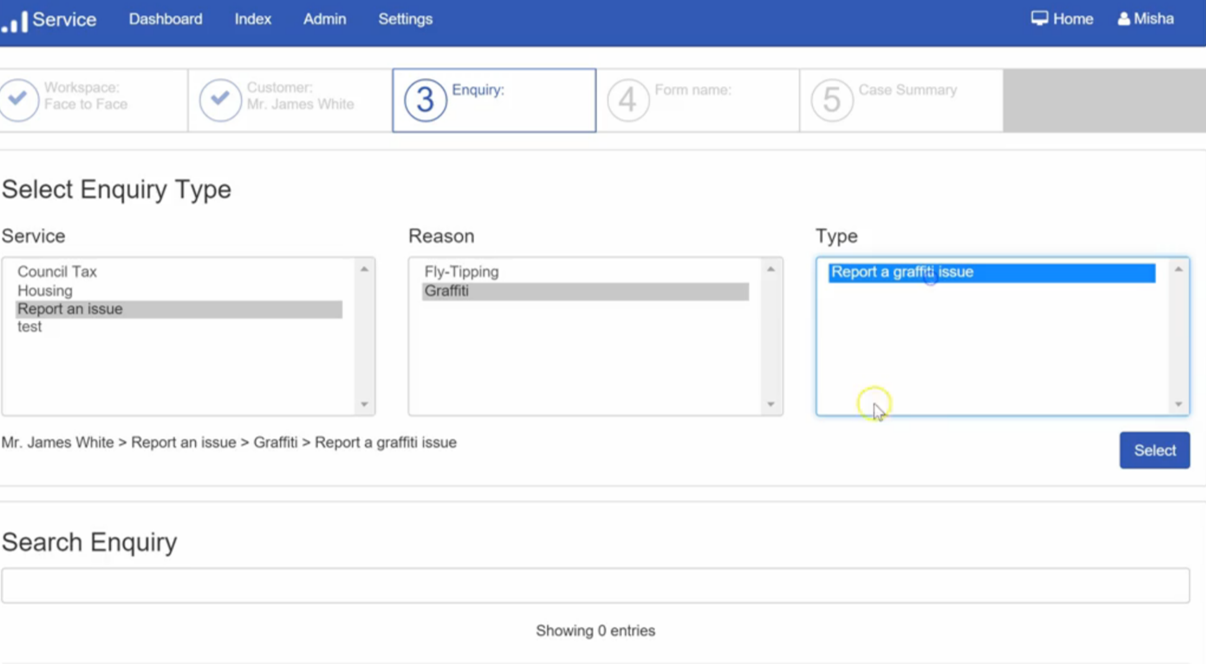Click the Service signal-bars logo icon
The height and width of the screenshot is (664, 1206).
(15, 20)
